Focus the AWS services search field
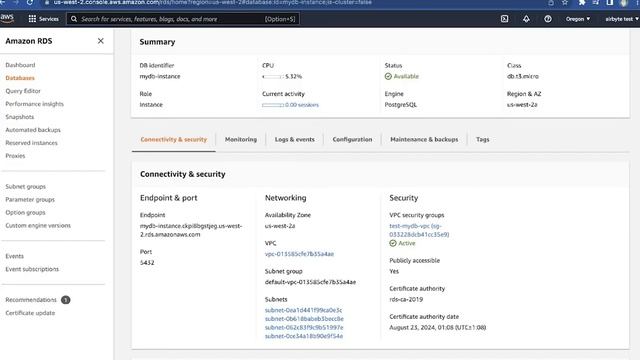Screen dimensions: 640x360 click(183, 19)
